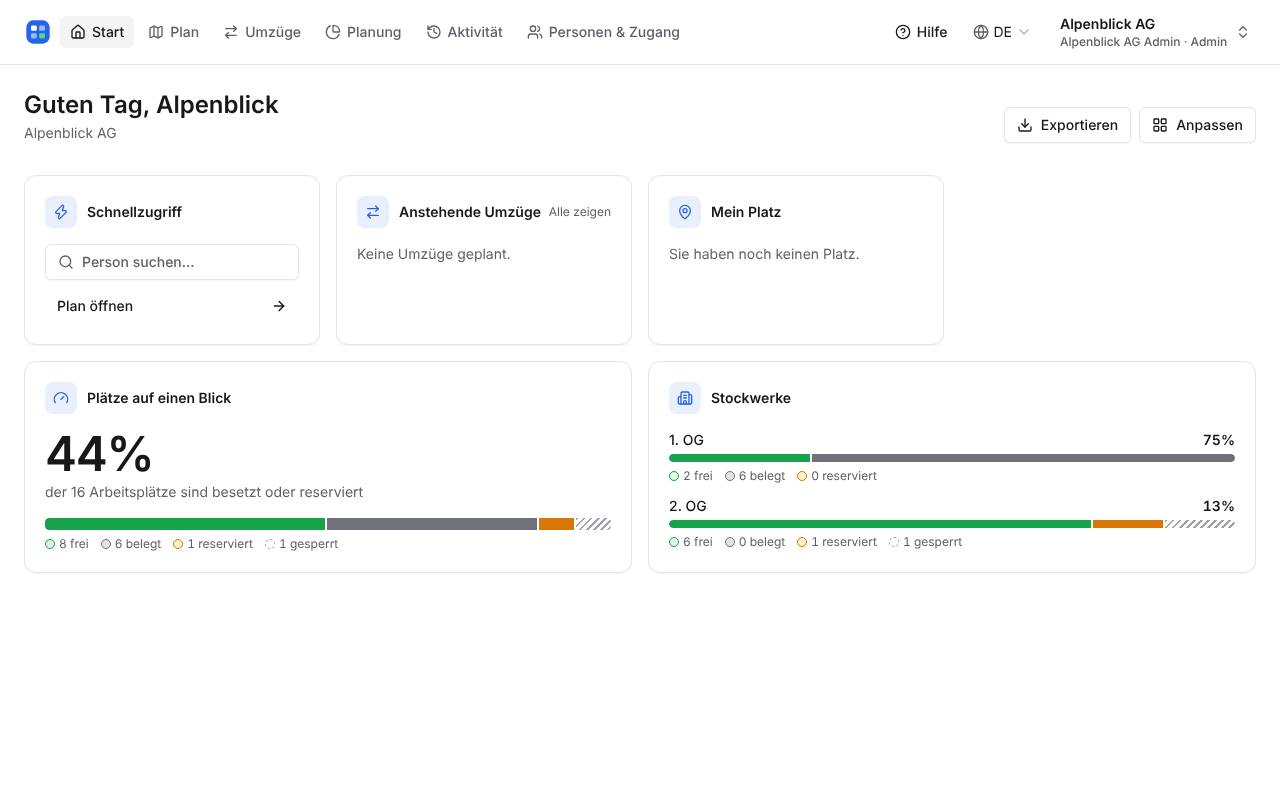This screenshot has width=1280, height=800.
Task: Click Plan öffnen quick link
Action: 172,306
